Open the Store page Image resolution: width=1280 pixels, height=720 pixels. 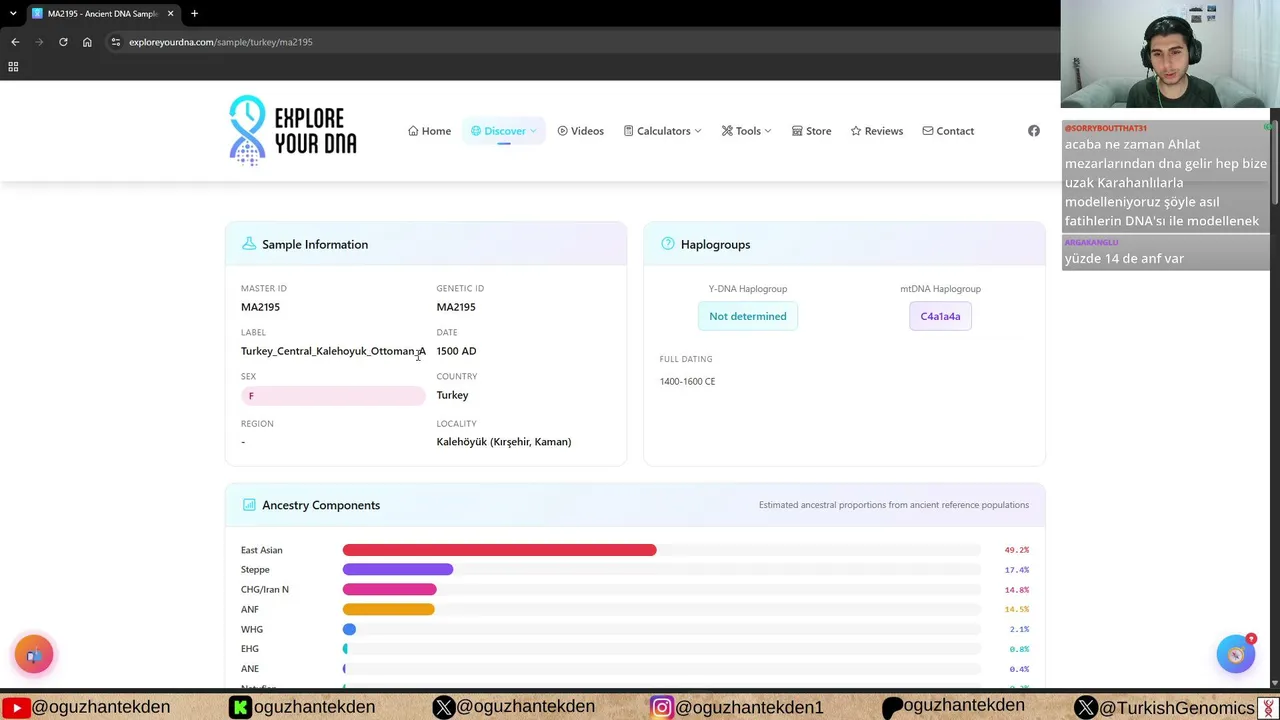[x=811, y=131]
